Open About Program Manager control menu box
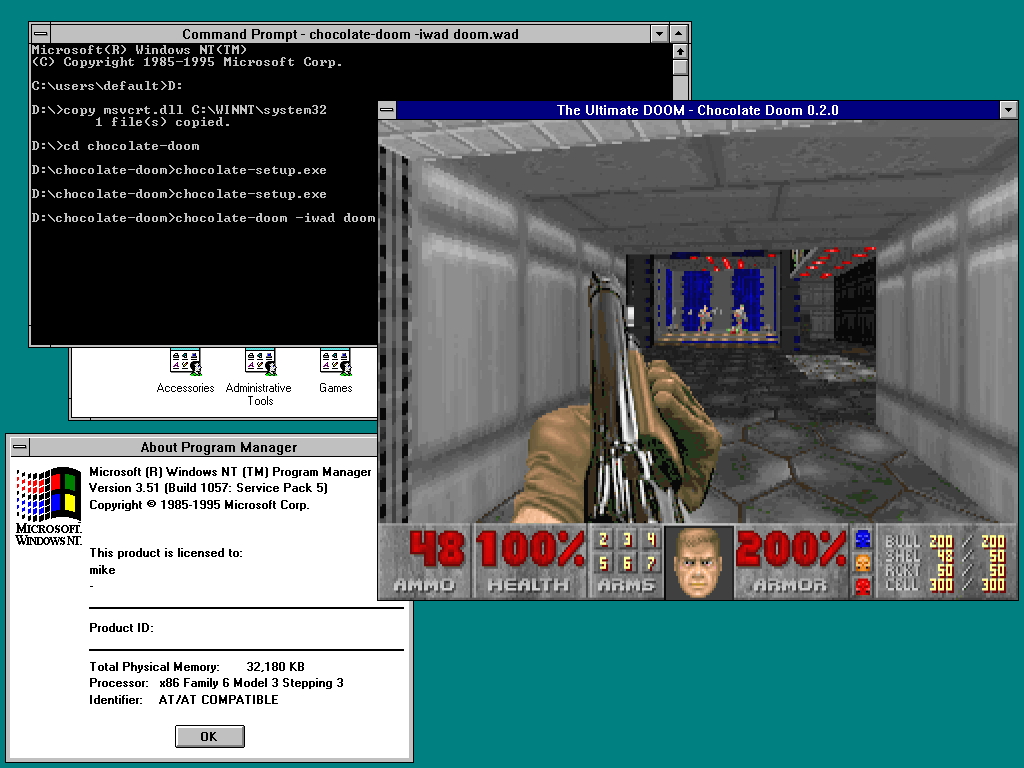The image size is (1024, 768). [19, 447]
